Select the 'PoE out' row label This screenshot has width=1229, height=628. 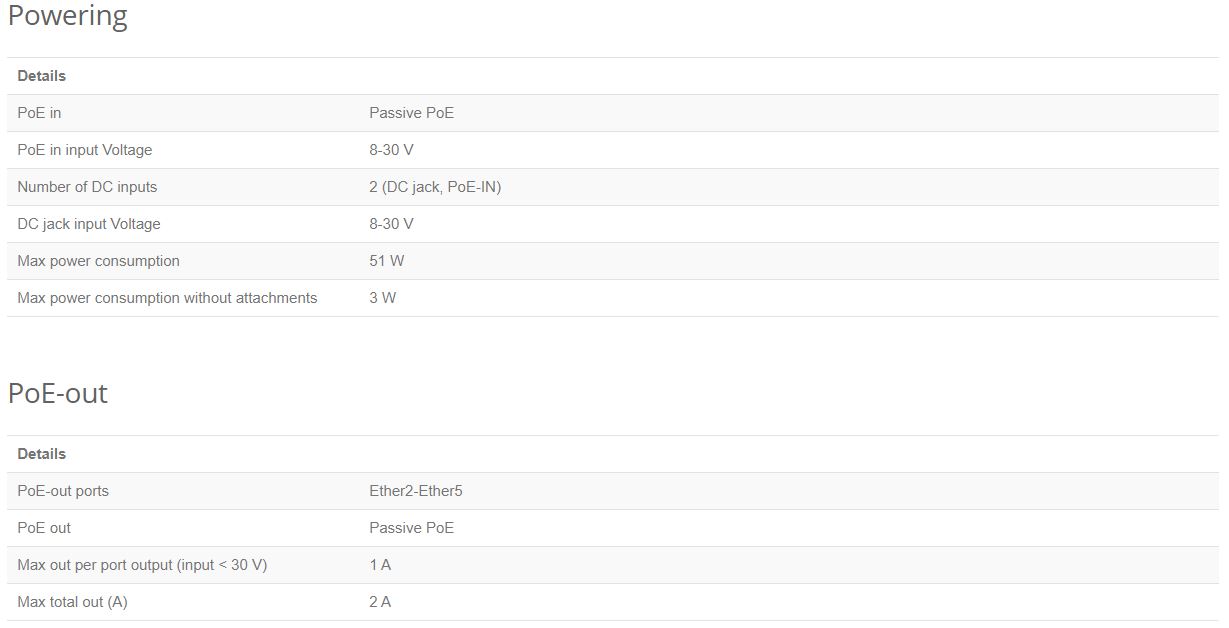(44, 528)
